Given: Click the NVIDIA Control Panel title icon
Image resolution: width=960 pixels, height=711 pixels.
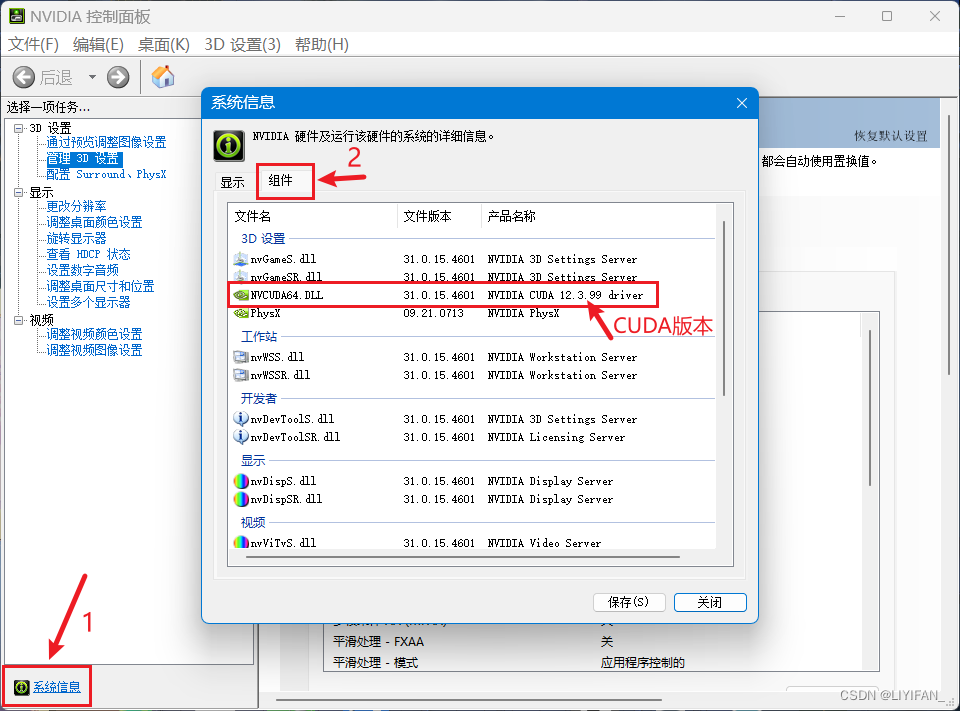Looking at the screenshot, I should 17,16.
